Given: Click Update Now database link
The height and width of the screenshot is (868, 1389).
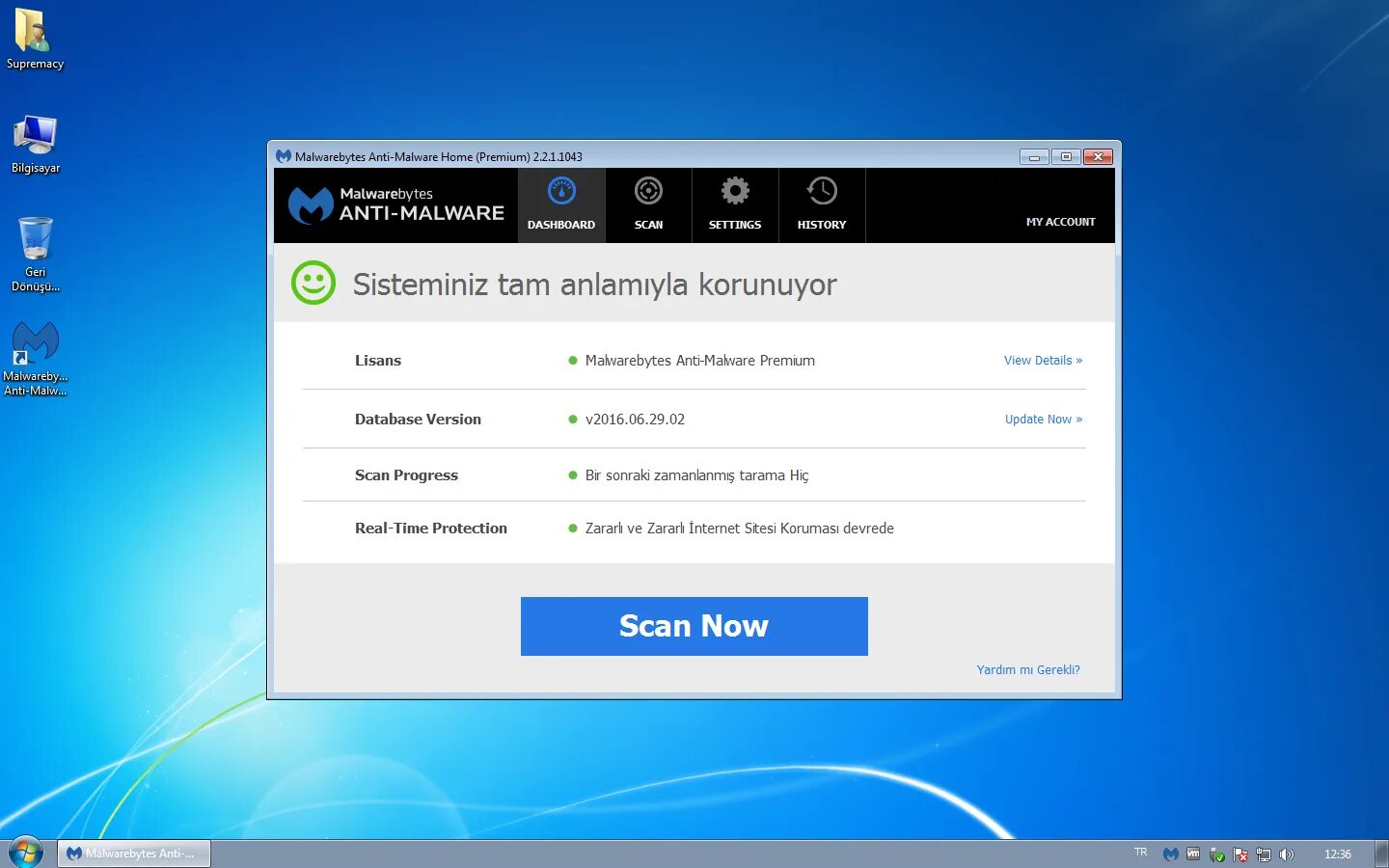Looking at the screenshot, I should click(x=1044, y=419).
